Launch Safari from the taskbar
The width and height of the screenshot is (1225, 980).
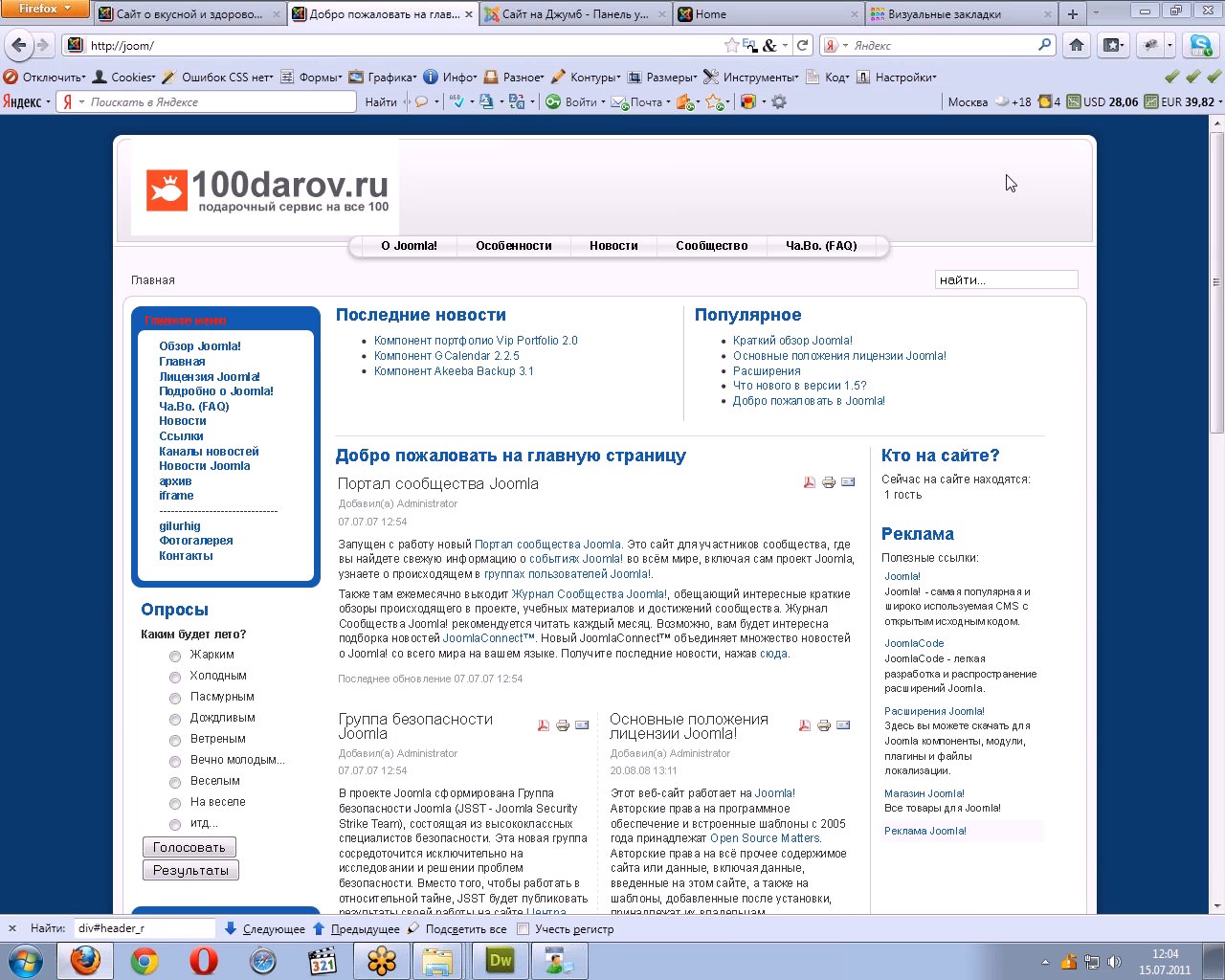(x=263, y=961)
